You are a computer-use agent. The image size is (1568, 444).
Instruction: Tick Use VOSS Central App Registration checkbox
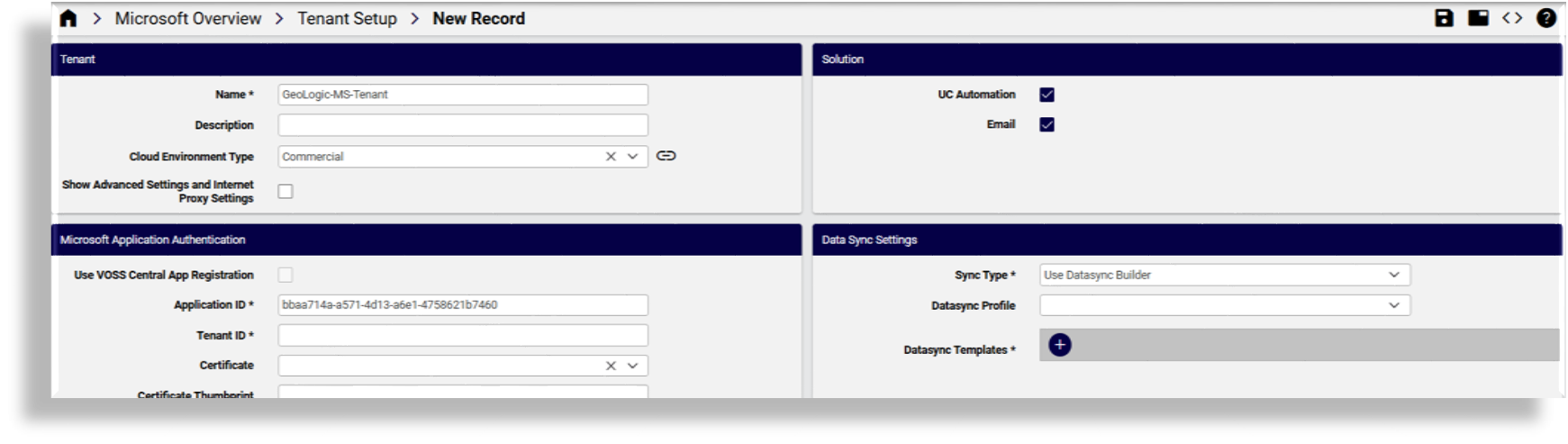point(286,275)
